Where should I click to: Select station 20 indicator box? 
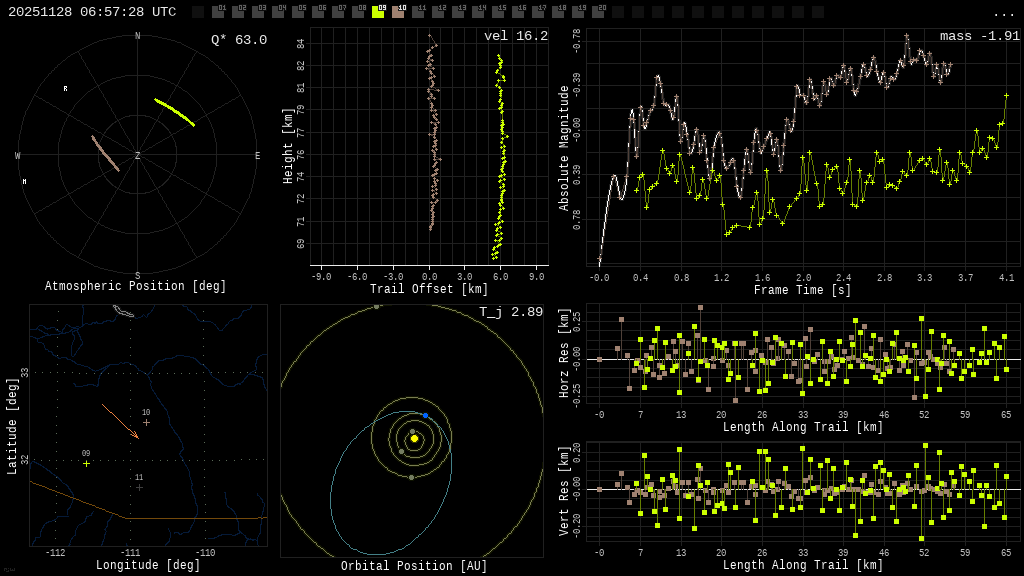pos(598,12)
